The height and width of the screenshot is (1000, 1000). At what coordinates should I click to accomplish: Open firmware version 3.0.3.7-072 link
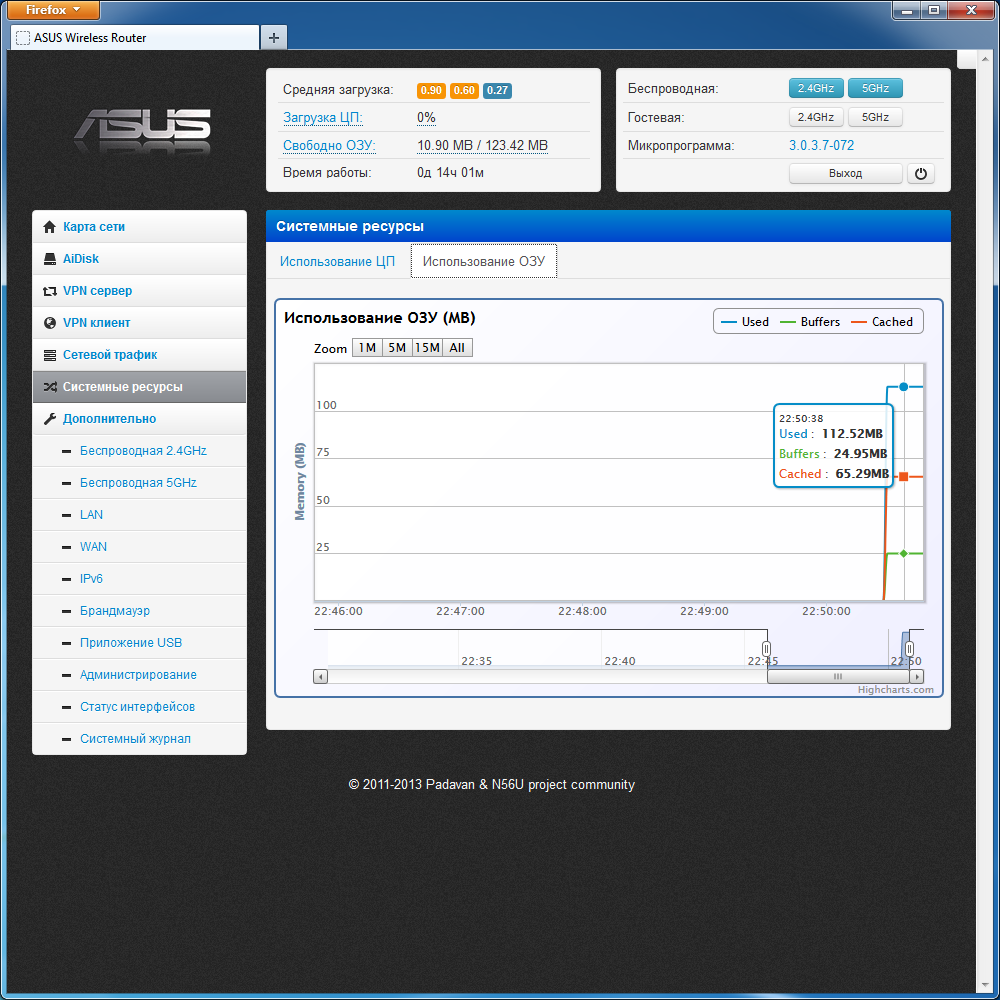pyautogui.click(x=821, y=145)
